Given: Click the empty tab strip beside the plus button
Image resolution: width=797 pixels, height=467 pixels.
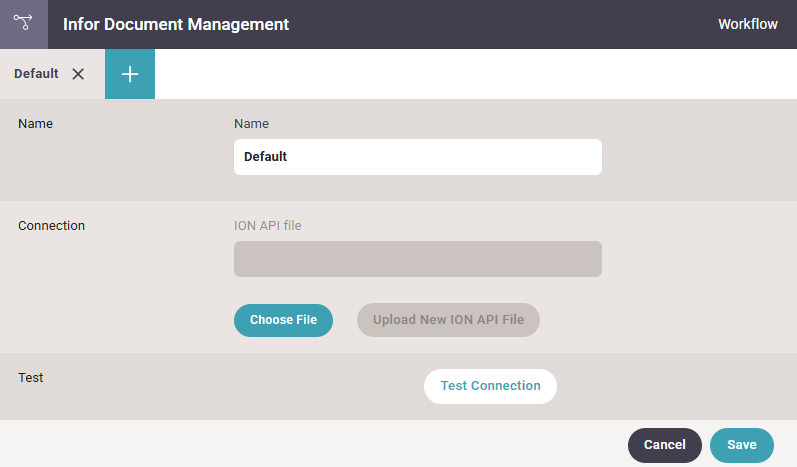Looking at the screenshot, I should 476,74.
